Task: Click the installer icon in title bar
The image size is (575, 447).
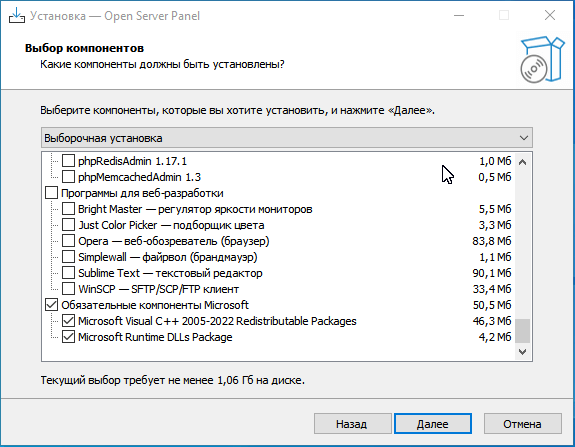Action: [x=17, y=15]
